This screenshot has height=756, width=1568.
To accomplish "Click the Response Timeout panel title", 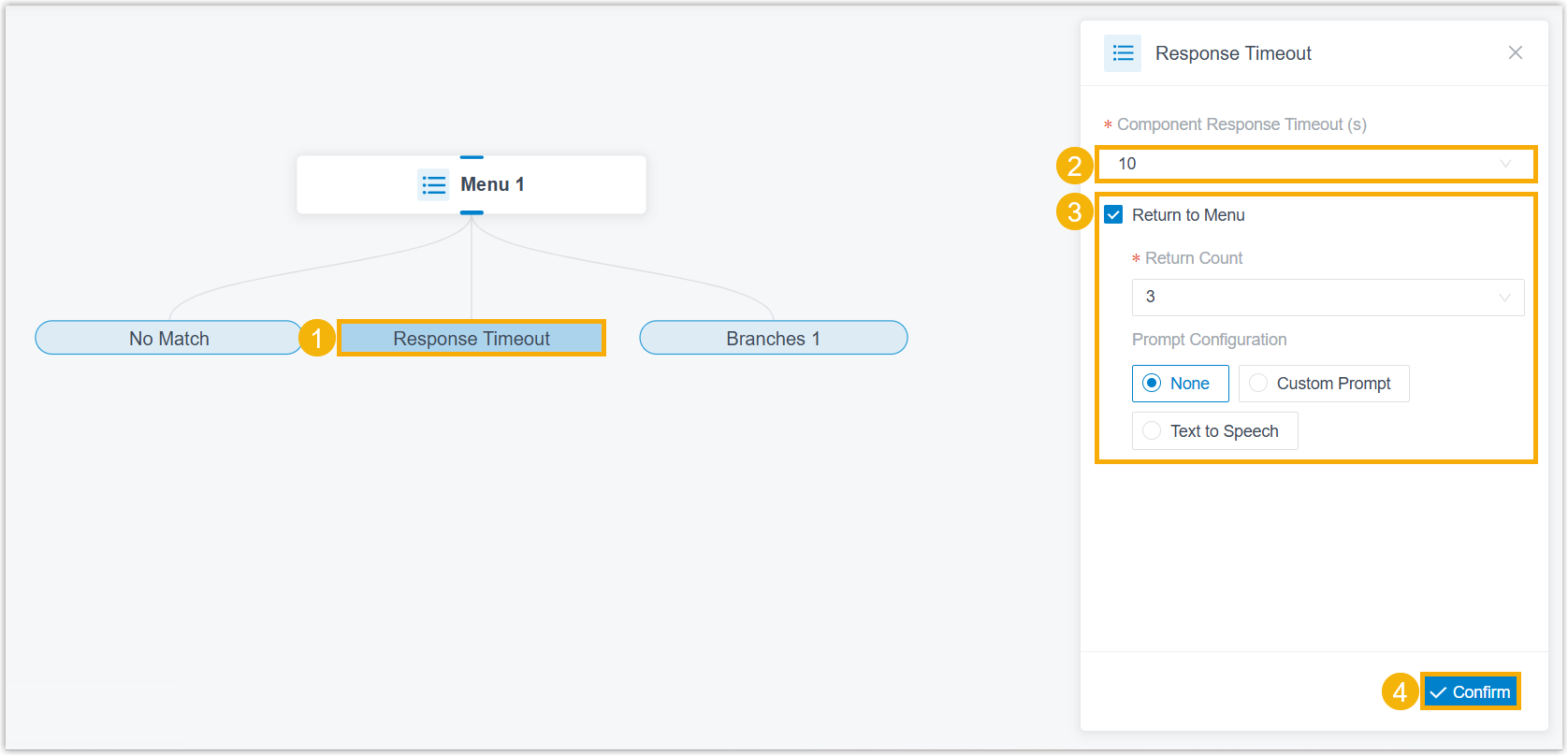I will point(1233,53).
